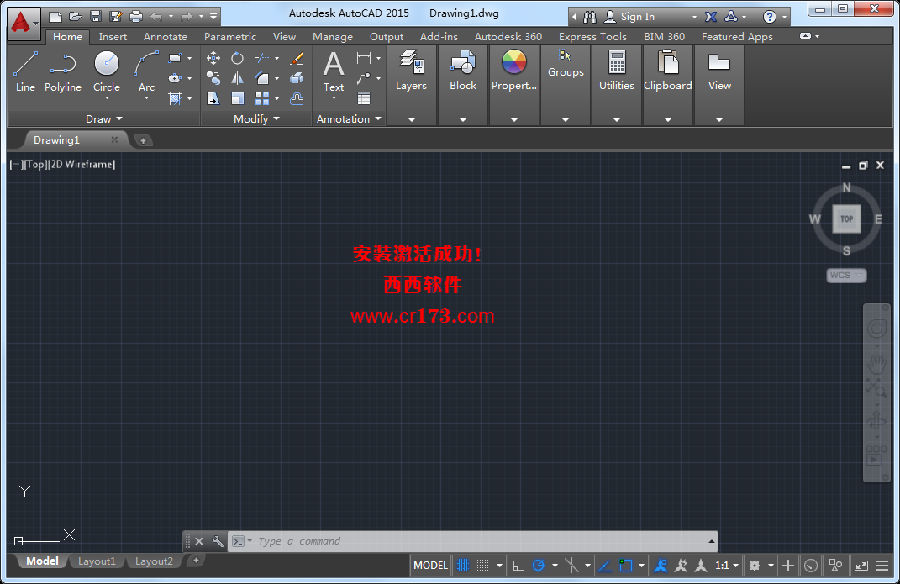Expand the Modify panel dropdown

256,119
